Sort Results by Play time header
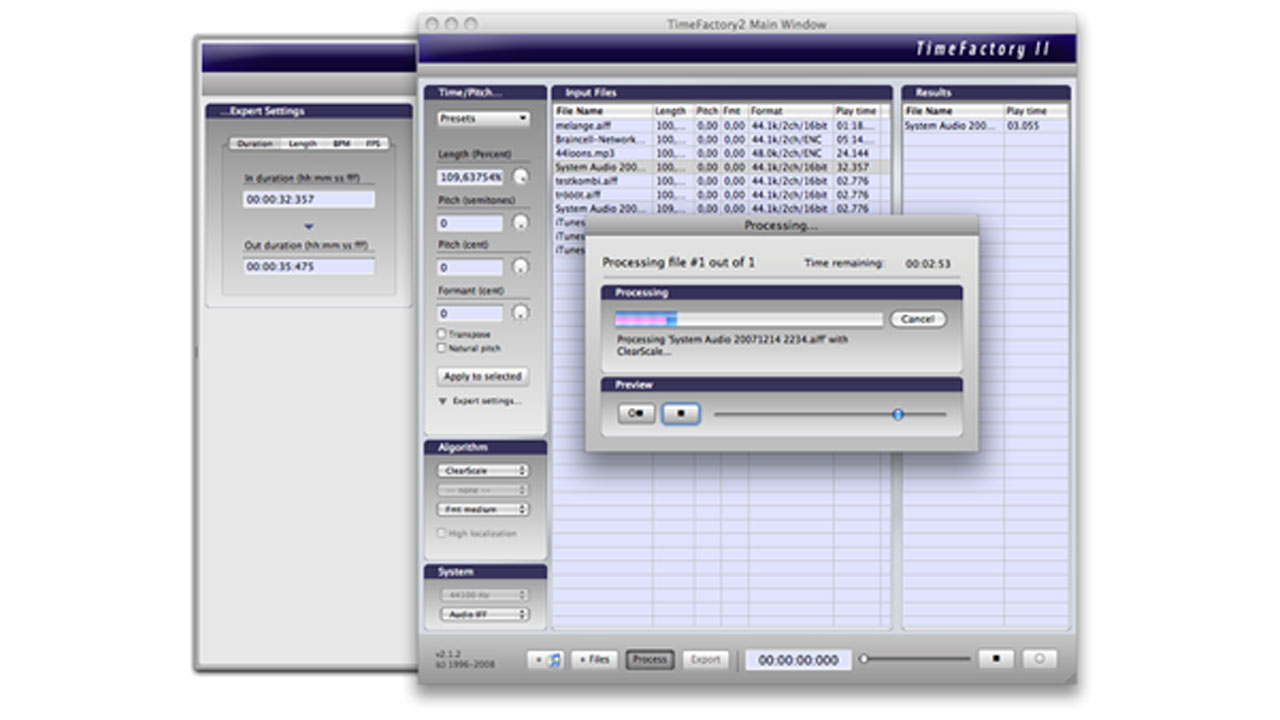 [1036, 111]
